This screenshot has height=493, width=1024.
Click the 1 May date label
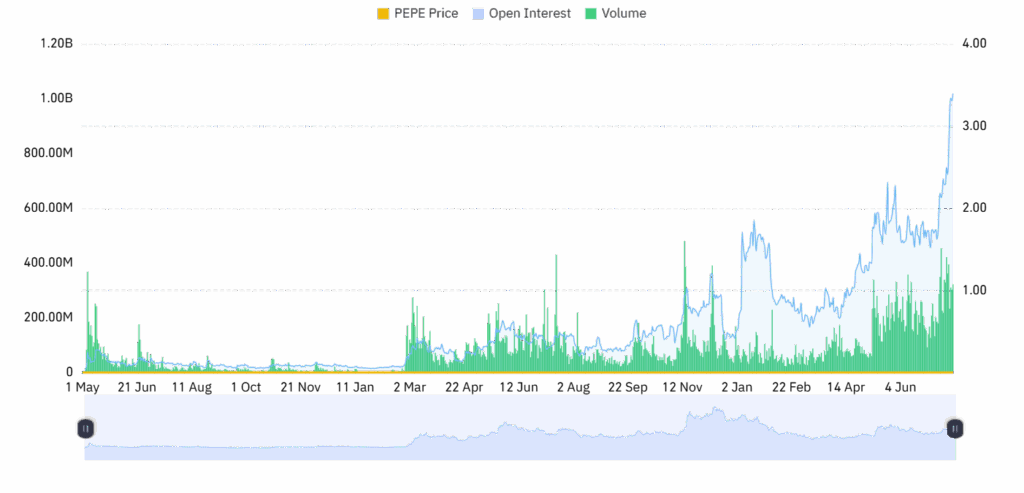point(83,388)
